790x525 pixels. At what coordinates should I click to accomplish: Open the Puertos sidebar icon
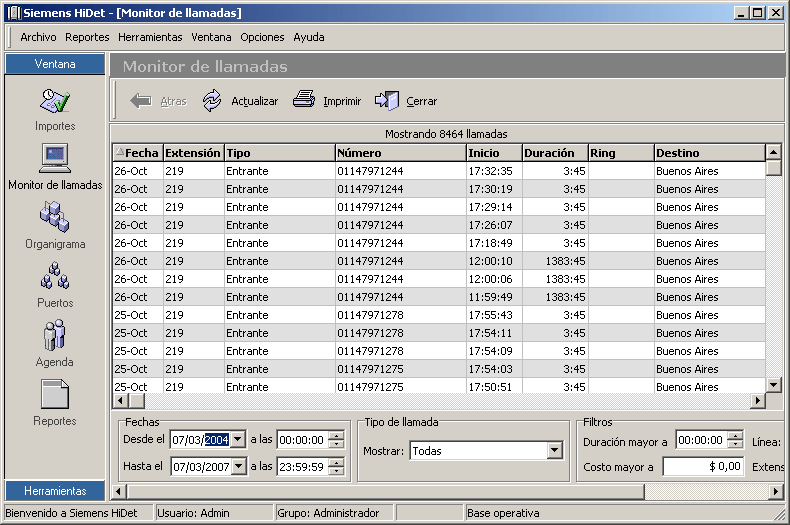coord(55,275)
